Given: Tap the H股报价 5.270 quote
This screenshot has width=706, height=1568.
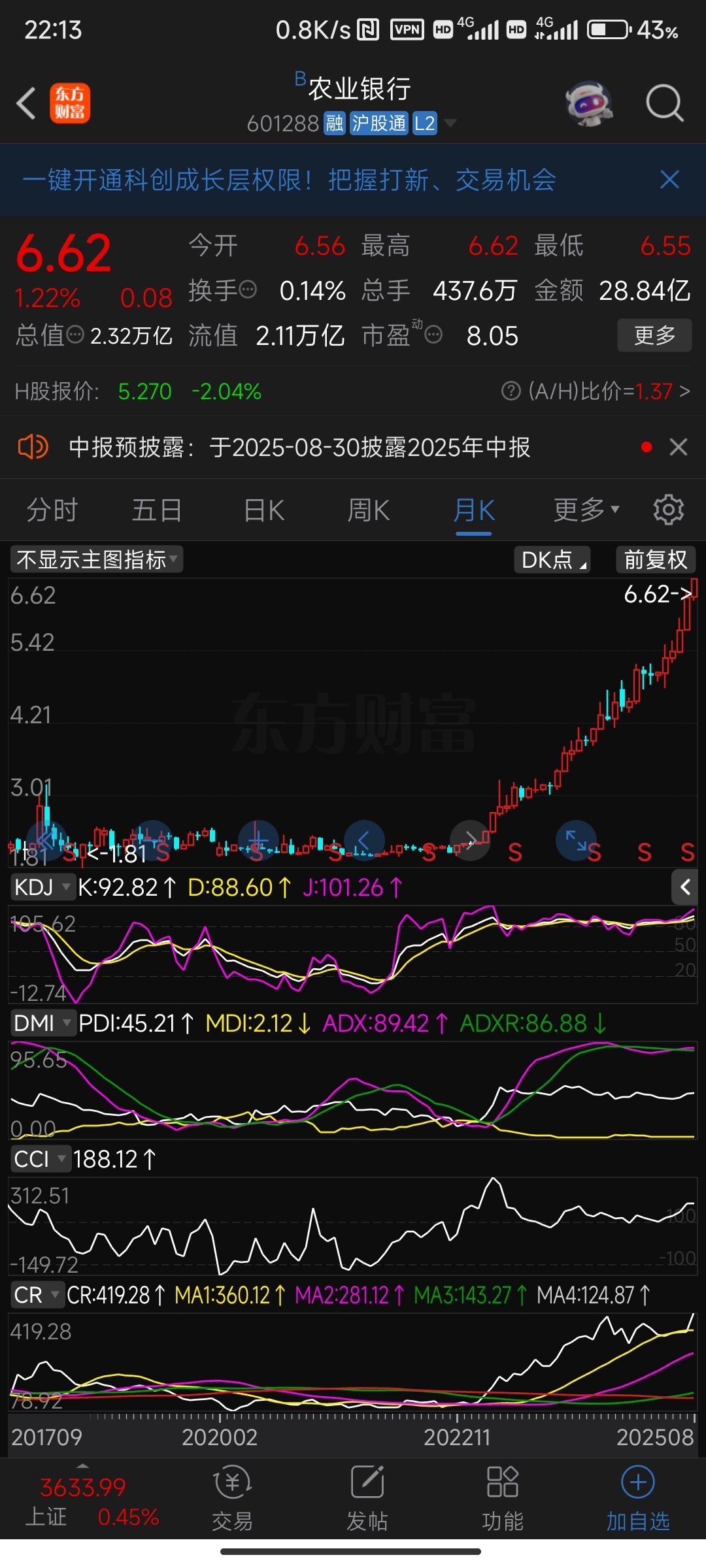Looking at the screenshot, I should 144,391.
